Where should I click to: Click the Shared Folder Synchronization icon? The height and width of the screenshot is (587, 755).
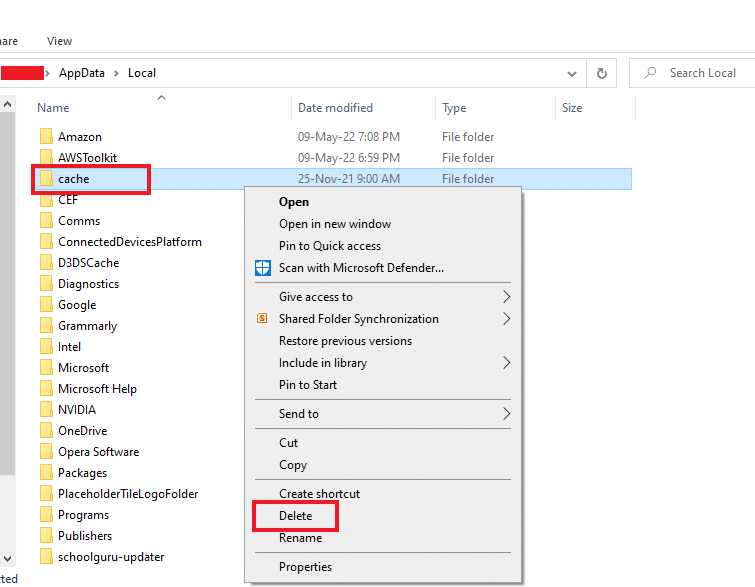[x=262, y=318]
